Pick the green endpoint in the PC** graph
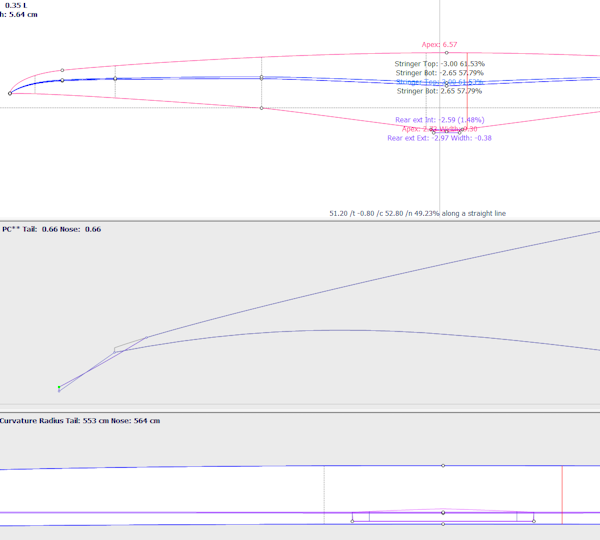600x540 pixels. (59, 387)
